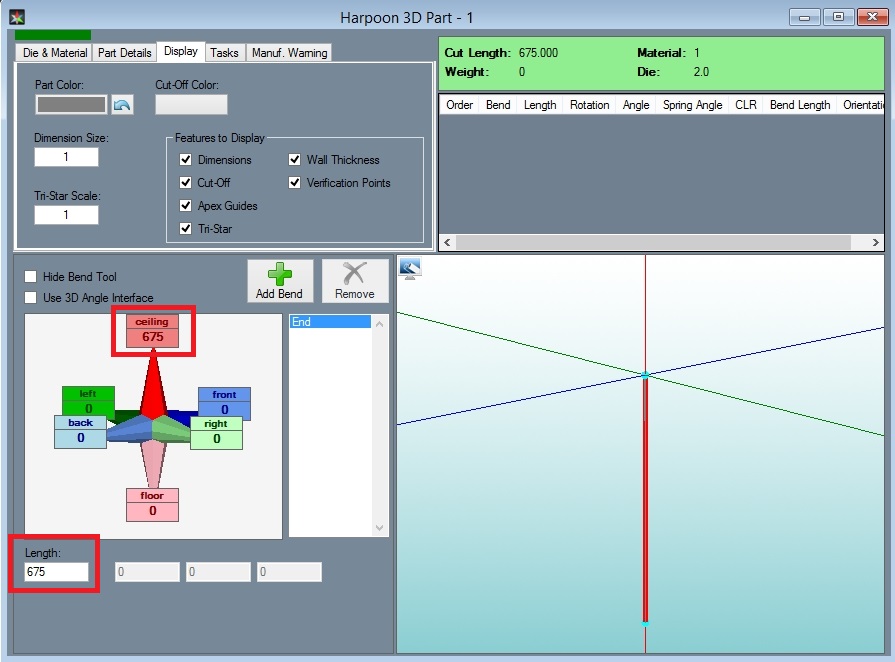Viewport: 895px width, 662px height.
Task: Click the Bend Length column header
Action: pyautogui.click(x=800, y=105)
